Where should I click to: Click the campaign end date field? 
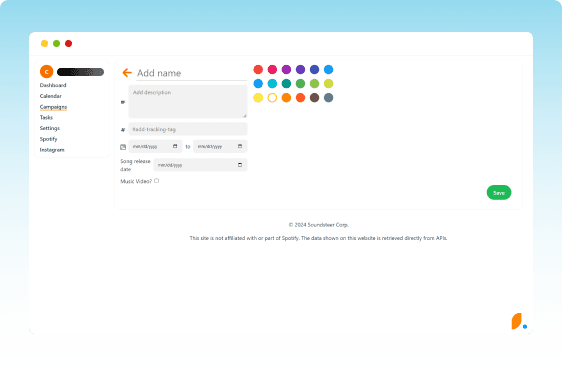pyautogui.click(x=220, y=146)
